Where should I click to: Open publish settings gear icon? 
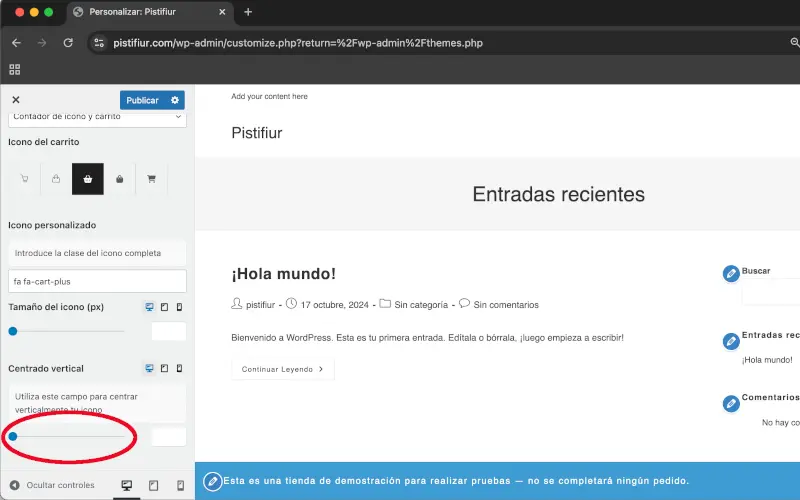coord(175,100)
